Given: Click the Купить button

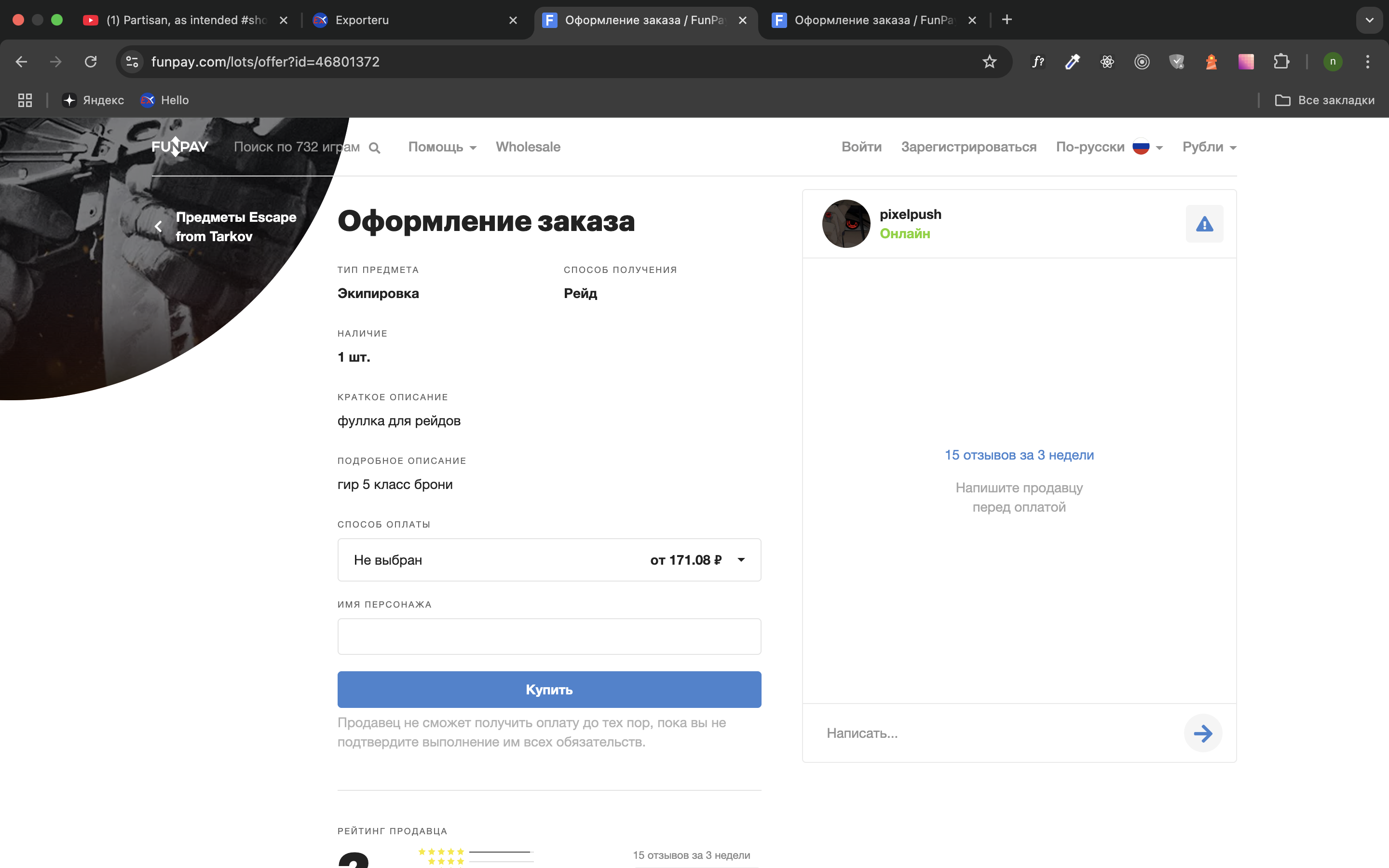Looking at the screenshot, I should 549,690.
